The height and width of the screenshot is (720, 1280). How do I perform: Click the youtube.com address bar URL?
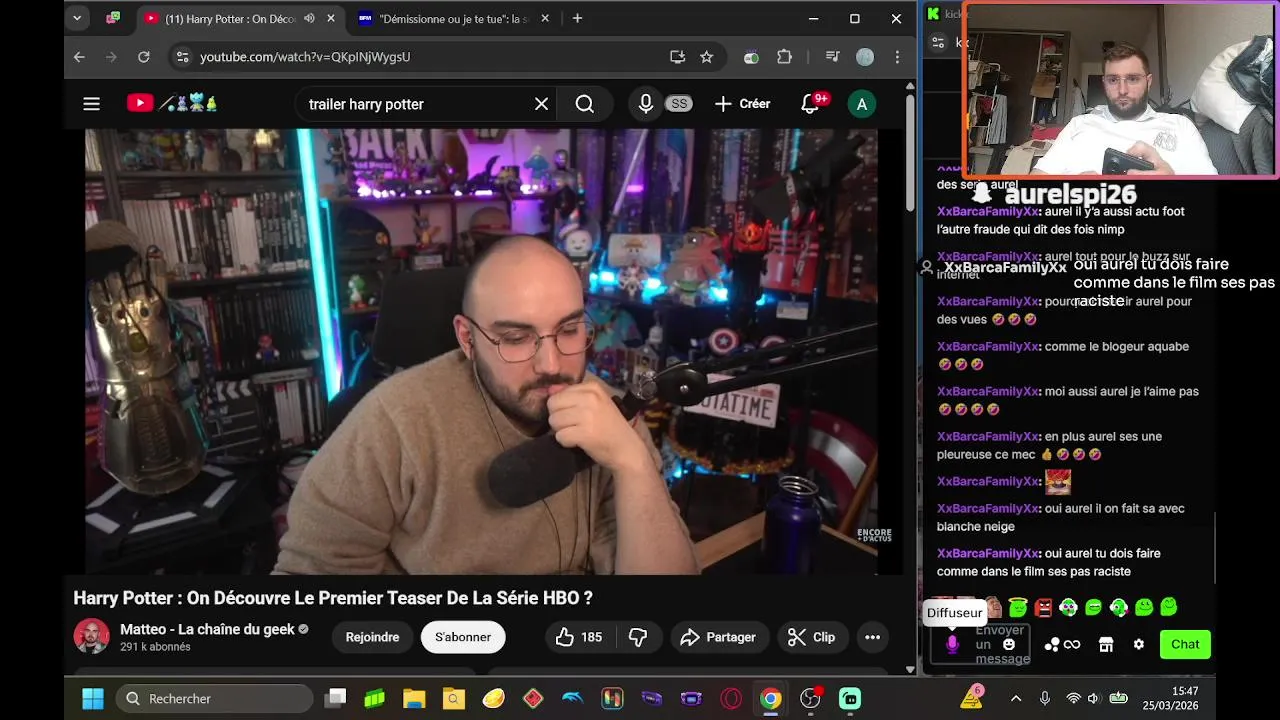pyautogui.click(x=305, y=57)
